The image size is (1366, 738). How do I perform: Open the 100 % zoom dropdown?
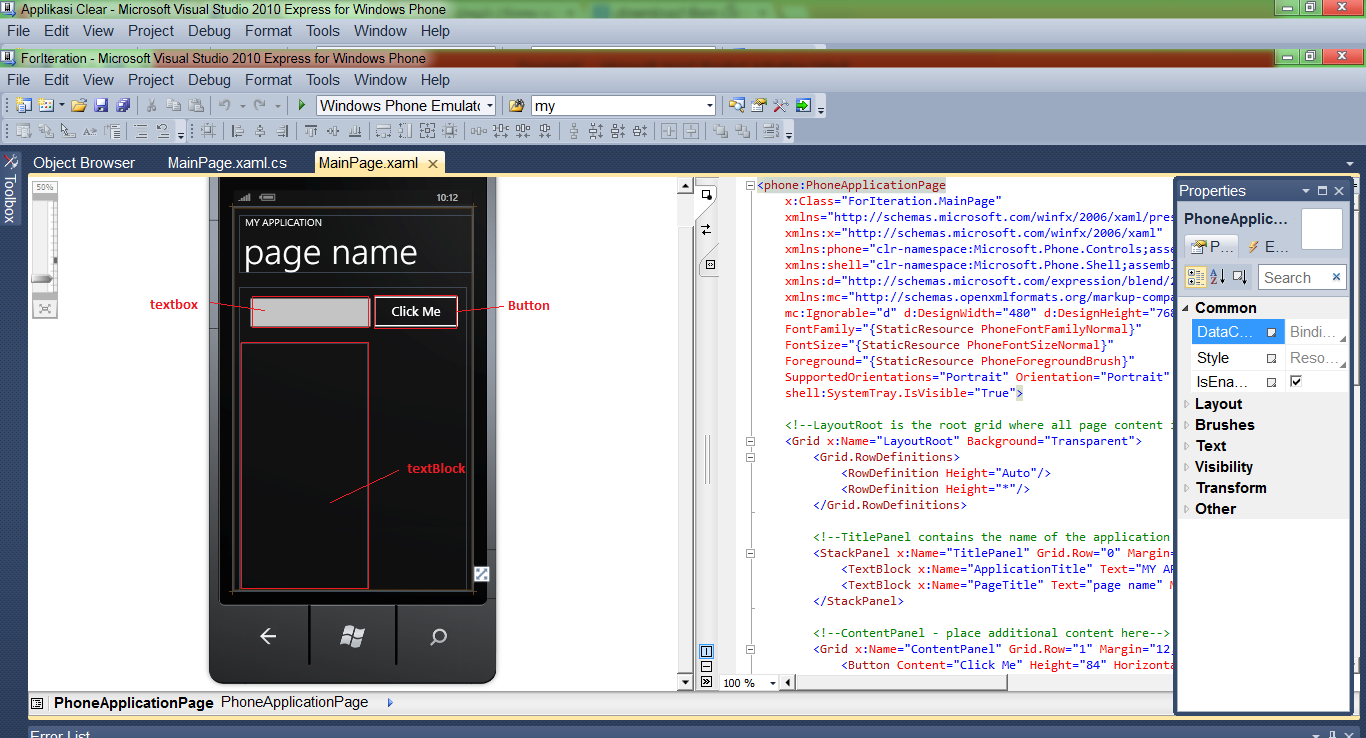pos(774,683)
